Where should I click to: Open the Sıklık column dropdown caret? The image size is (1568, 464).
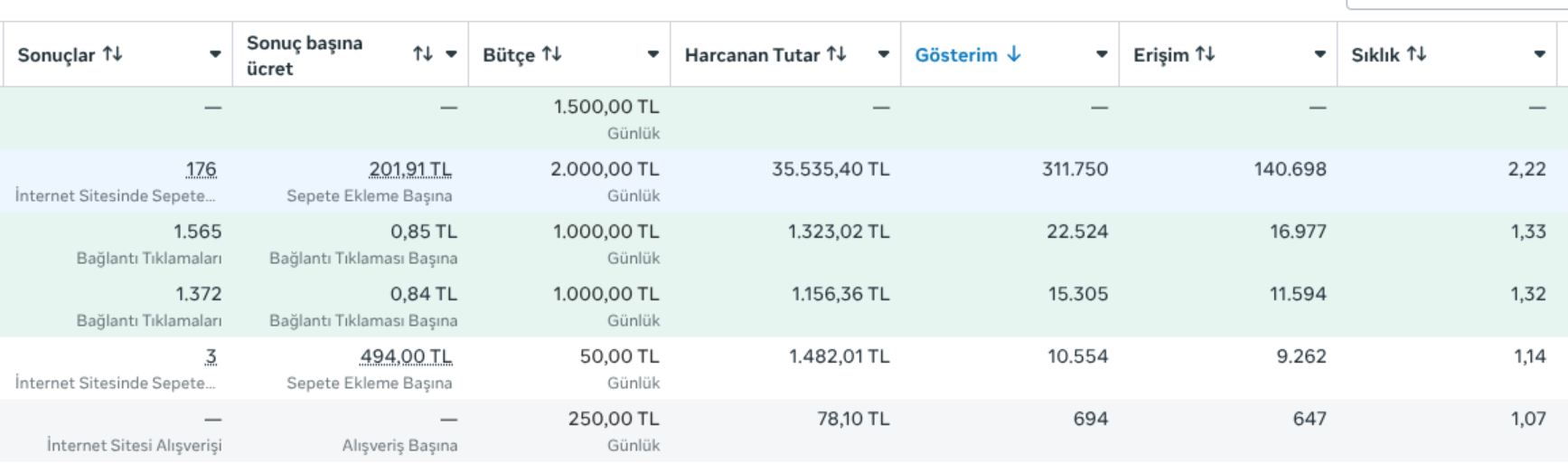click(x=1539, y=54)
